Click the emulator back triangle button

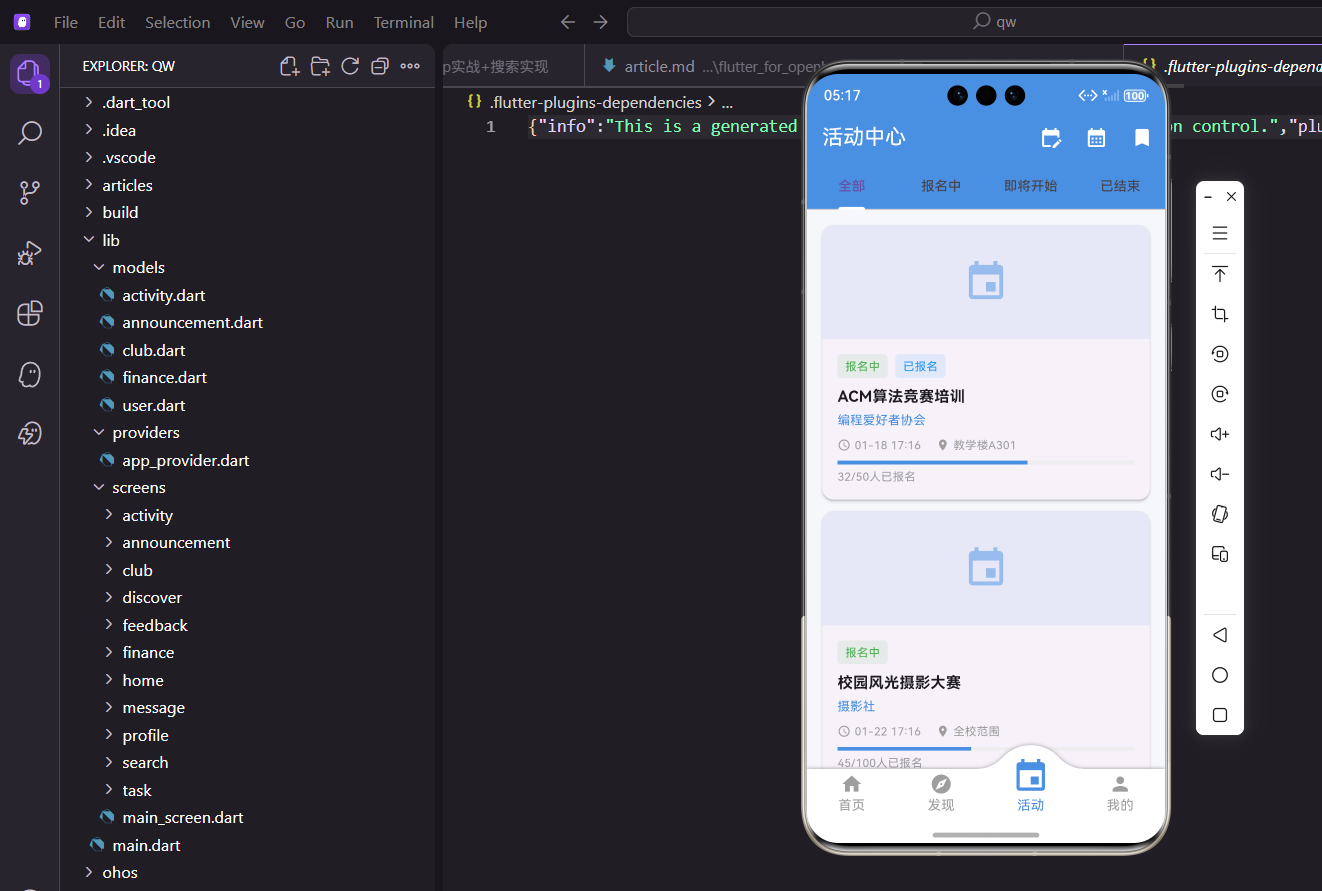(1220, 635)
